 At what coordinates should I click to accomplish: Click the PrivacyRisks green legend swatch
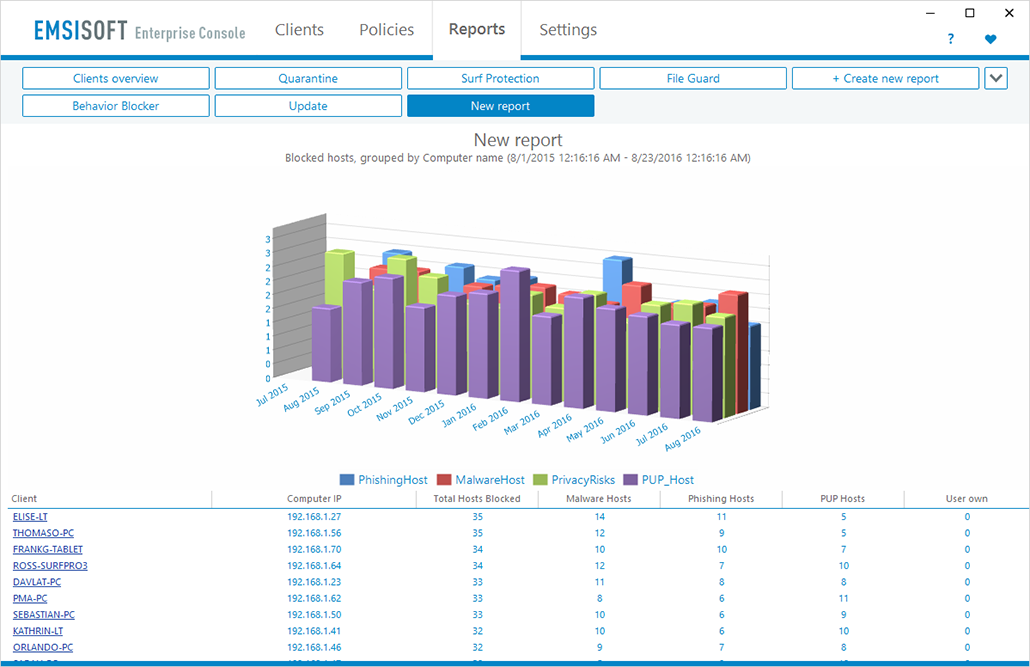click(540, 480)
